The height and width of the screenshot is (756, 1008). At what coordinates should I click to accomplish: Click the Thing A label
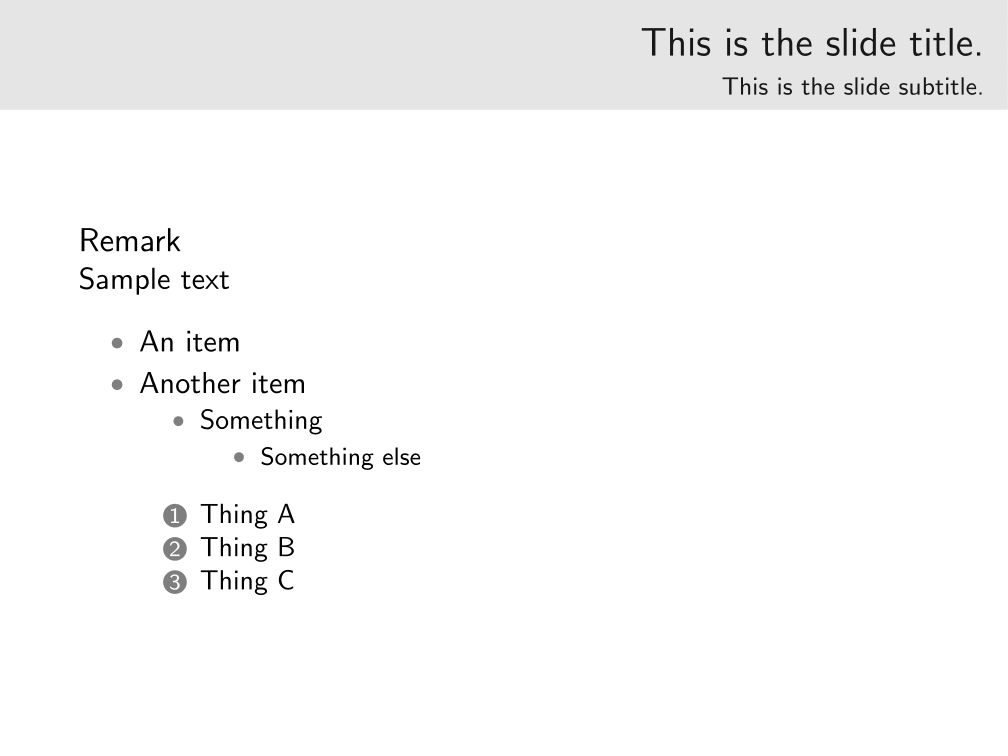click(248, 515)
